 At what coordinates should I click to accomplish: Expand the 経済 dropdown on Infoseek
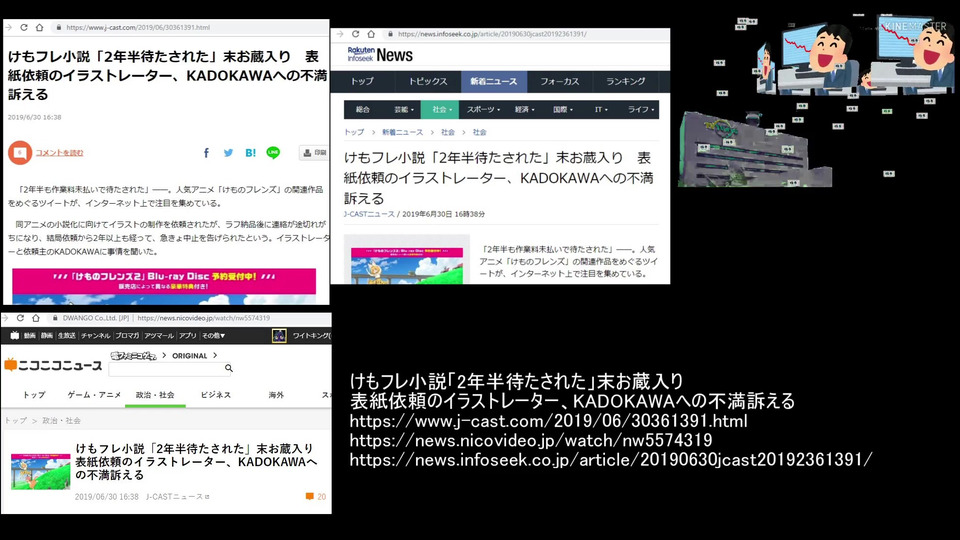coord(525,110)
